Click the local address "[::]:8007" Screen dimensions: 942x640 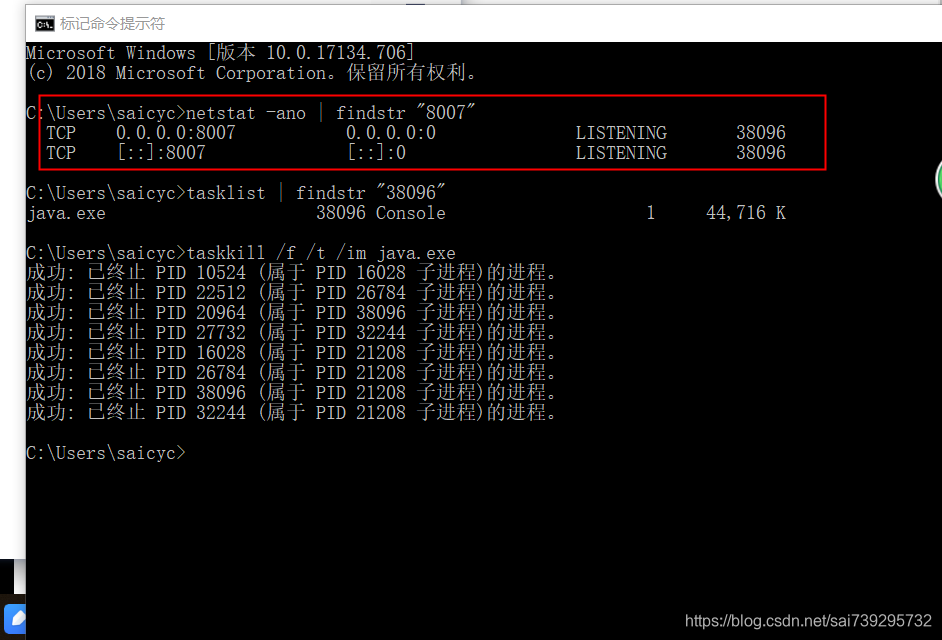click(x=161, y=153)
